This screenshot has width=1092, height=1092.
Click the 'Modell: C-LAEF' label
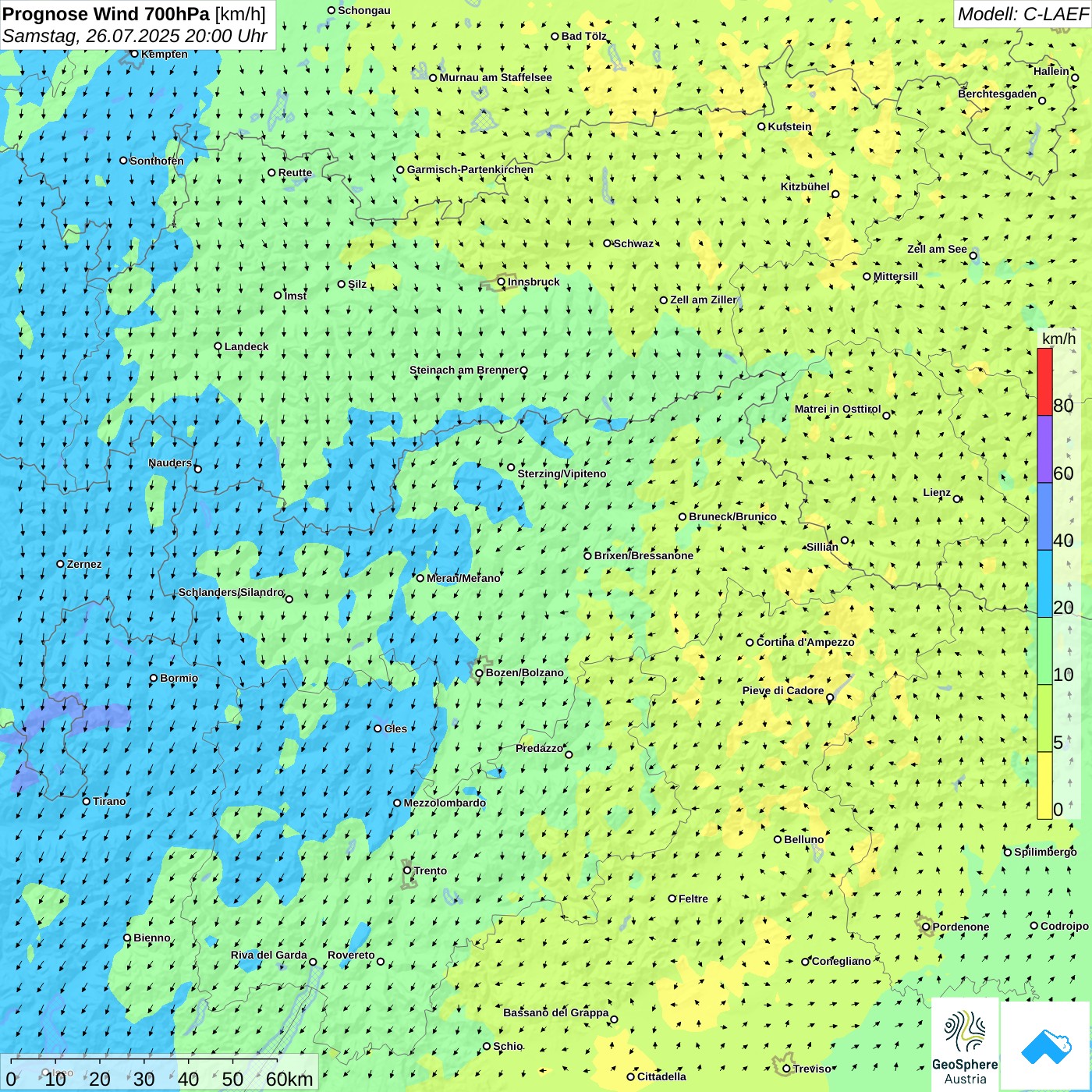click(1023, 14)
